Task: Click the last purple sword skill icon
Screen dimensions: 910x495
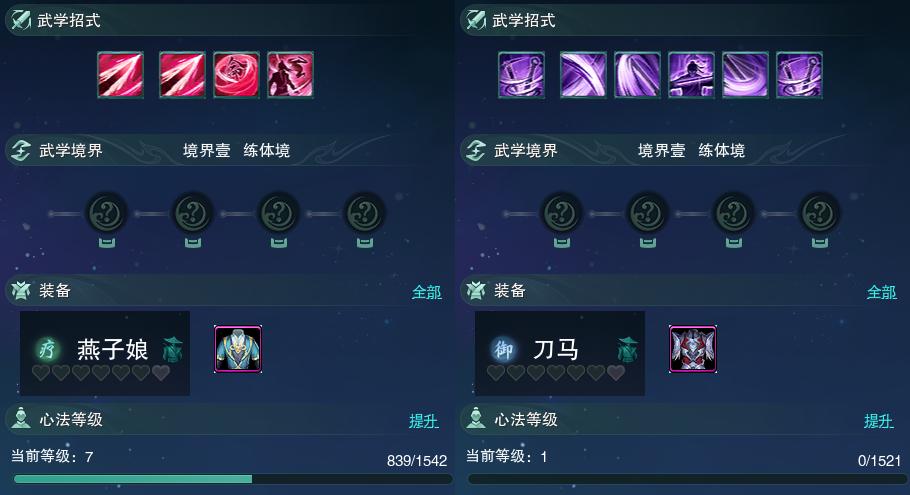Action: pos(799,74)
